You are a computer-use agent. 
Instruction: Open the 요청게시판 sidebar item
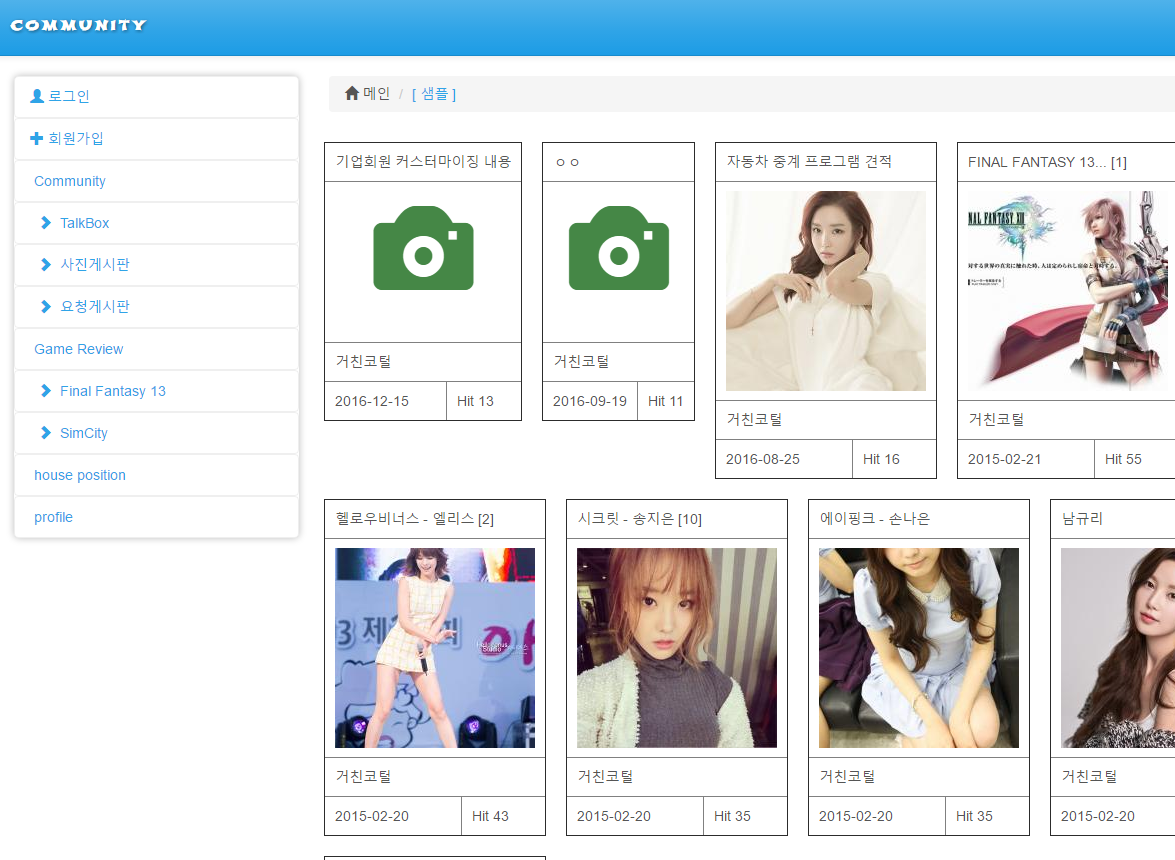pos(95,307)
